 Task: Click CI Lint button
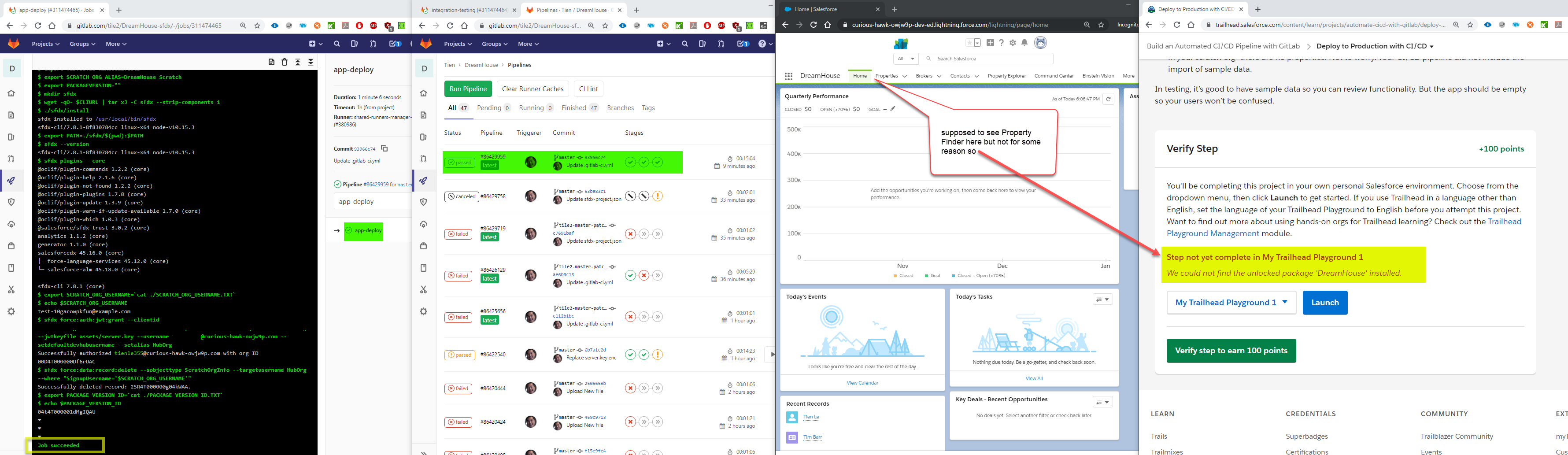pos(588,89)
